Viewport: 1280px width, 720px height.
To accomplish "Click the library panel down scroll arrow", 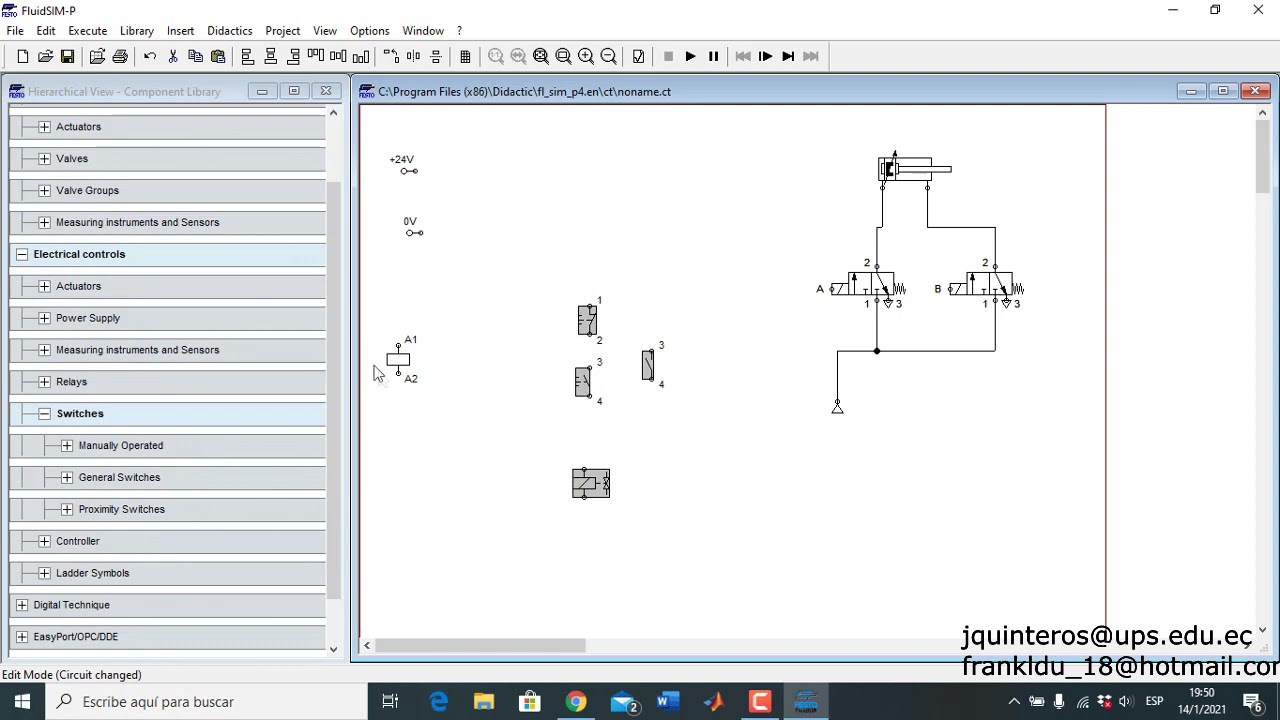I will (333, 650).
